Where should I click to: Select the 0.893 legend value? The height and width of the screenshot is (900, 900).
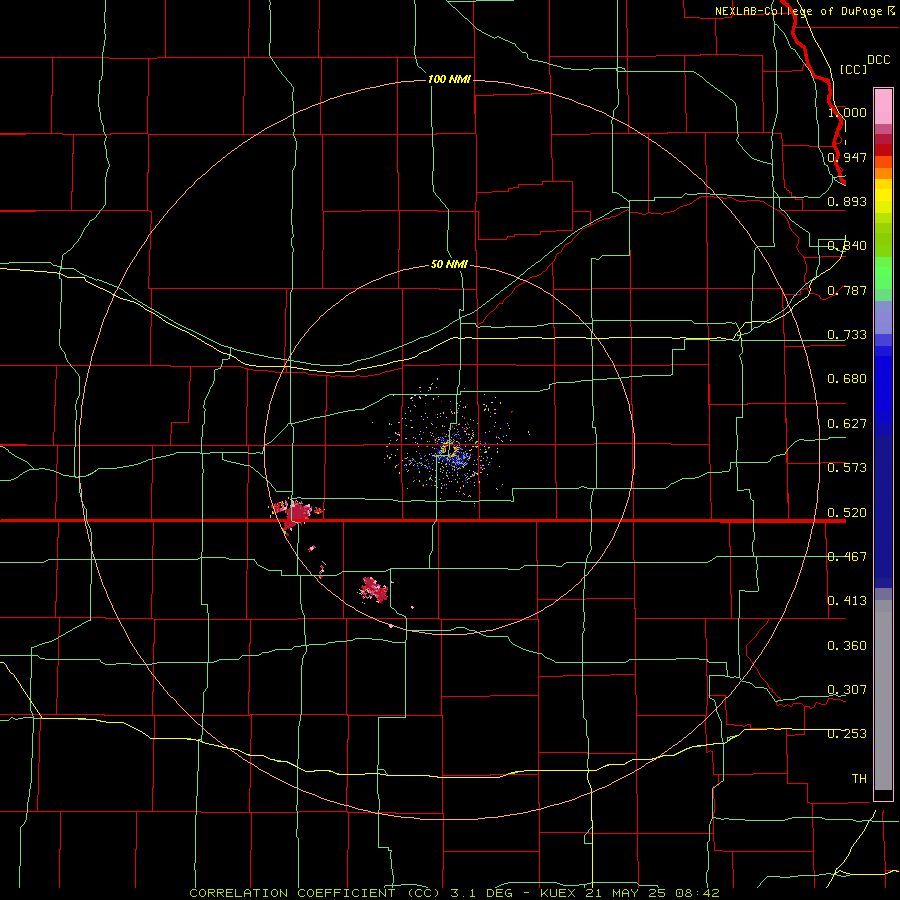[847, 201]
